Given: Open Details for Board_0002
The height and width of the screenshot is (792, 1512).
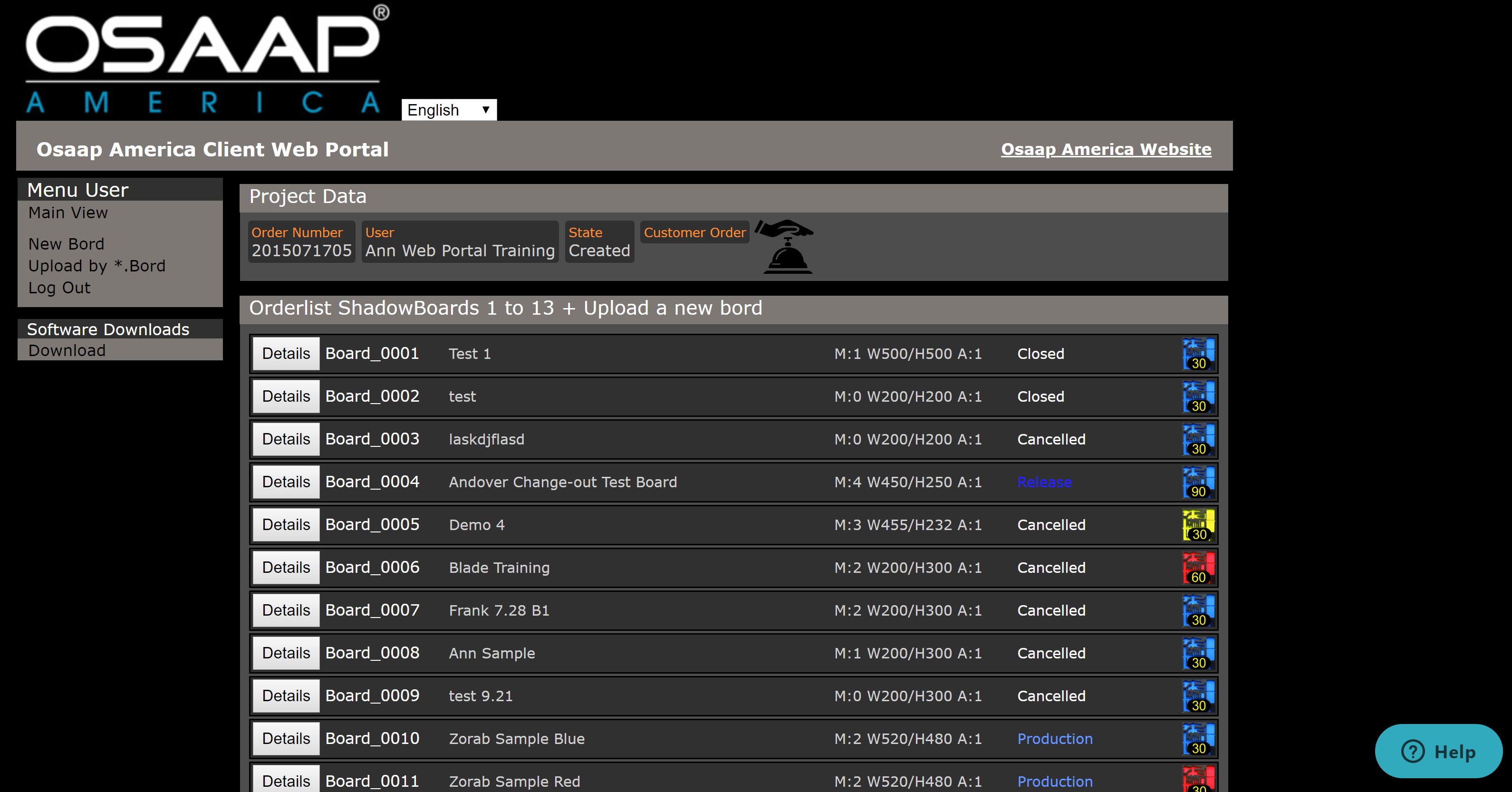Looking at the screenshot, I should tap(286, 396).
